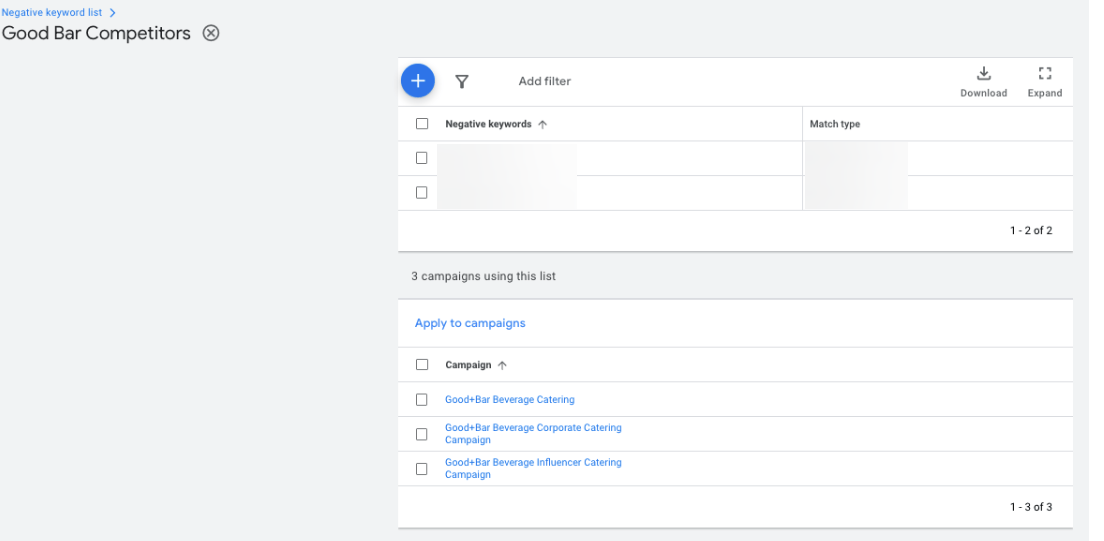
Task: Click the funnel filter icon
Action: coord(462,82)
